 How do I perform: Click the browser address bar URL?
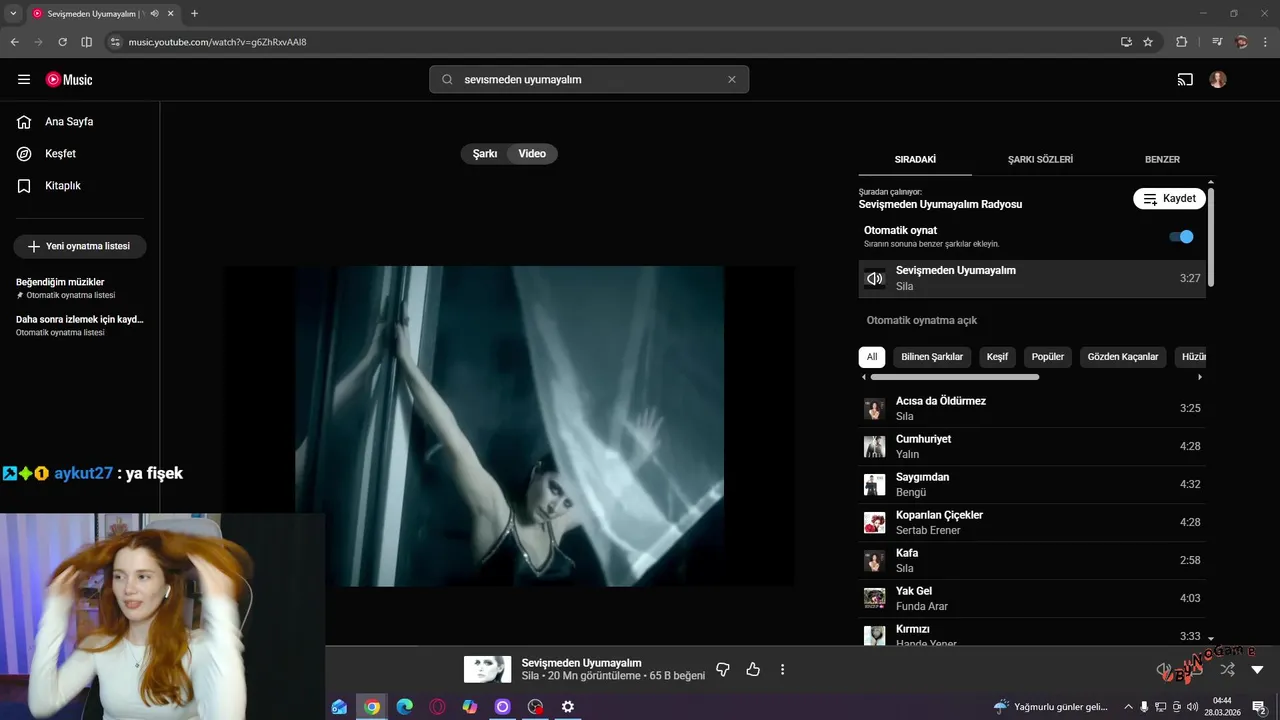[x=218, y=42]
